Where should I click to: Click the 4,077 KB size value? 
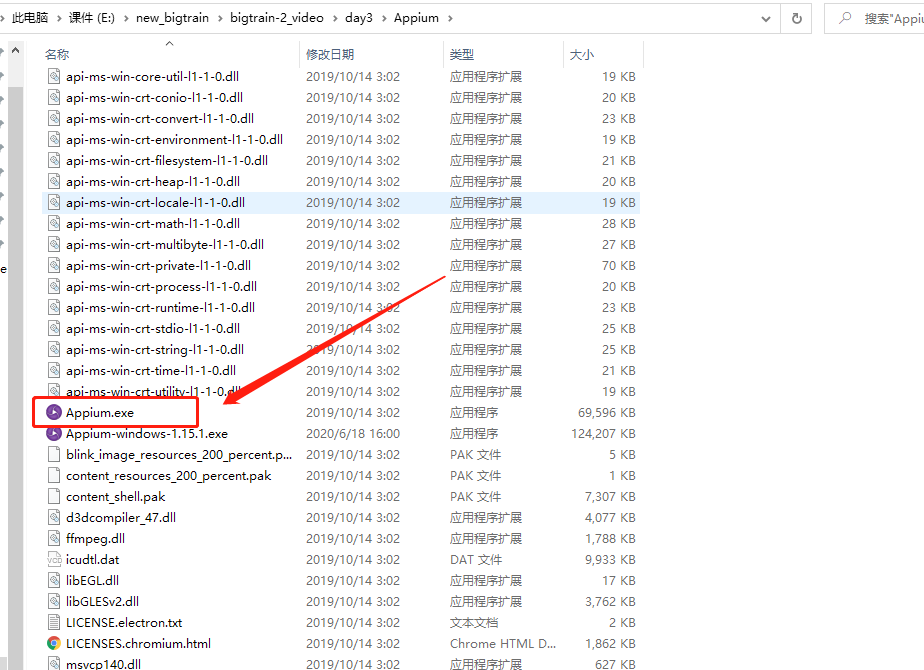[x=610, y=517]
